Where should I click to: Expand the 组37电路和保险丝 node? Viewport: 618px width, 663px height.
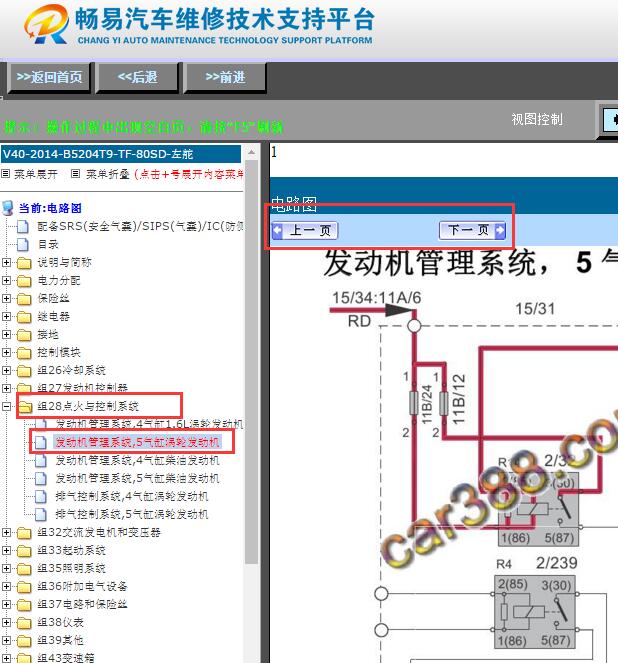6,604
